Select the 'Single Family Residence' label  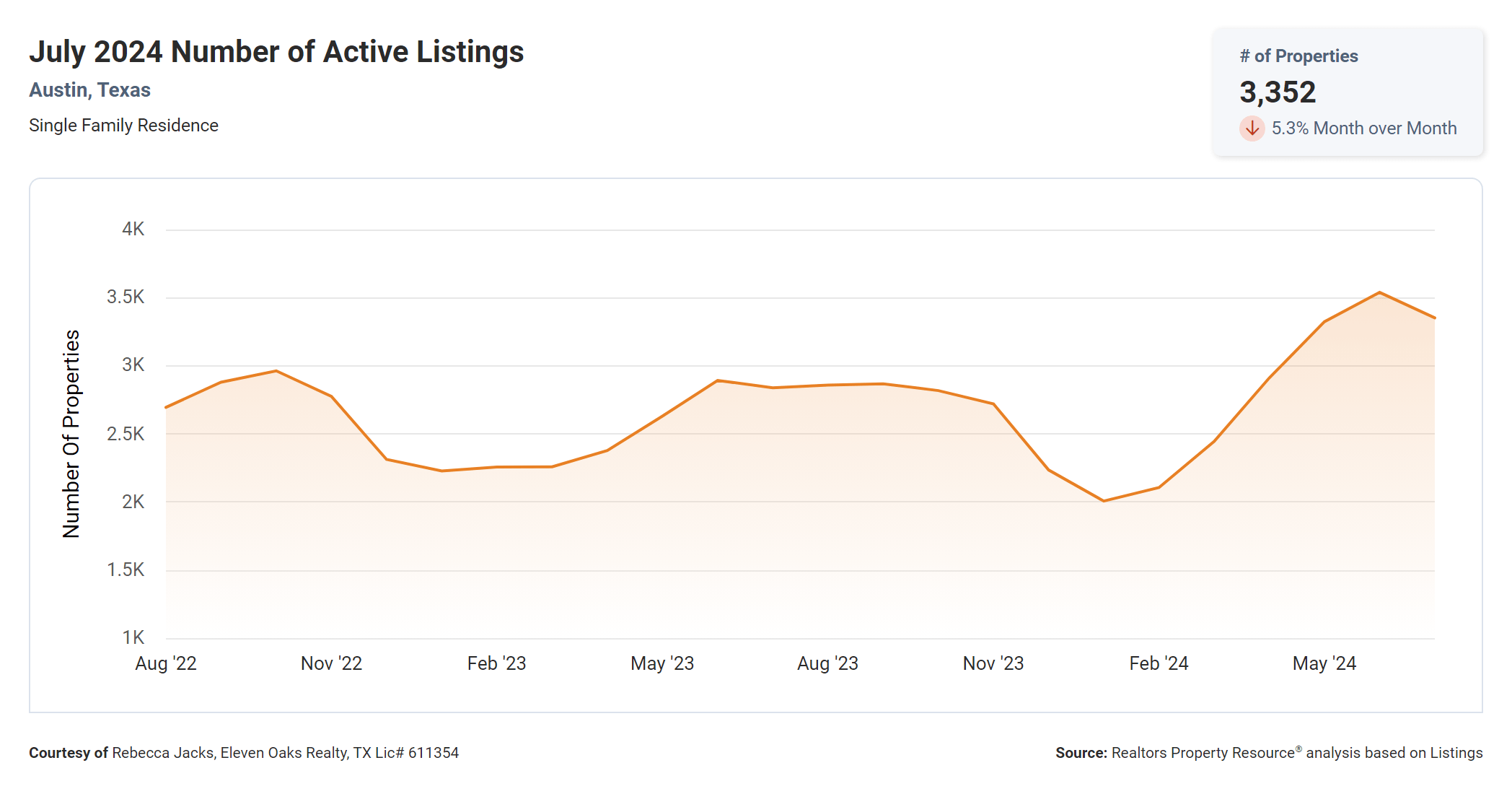tap(123, 126)
